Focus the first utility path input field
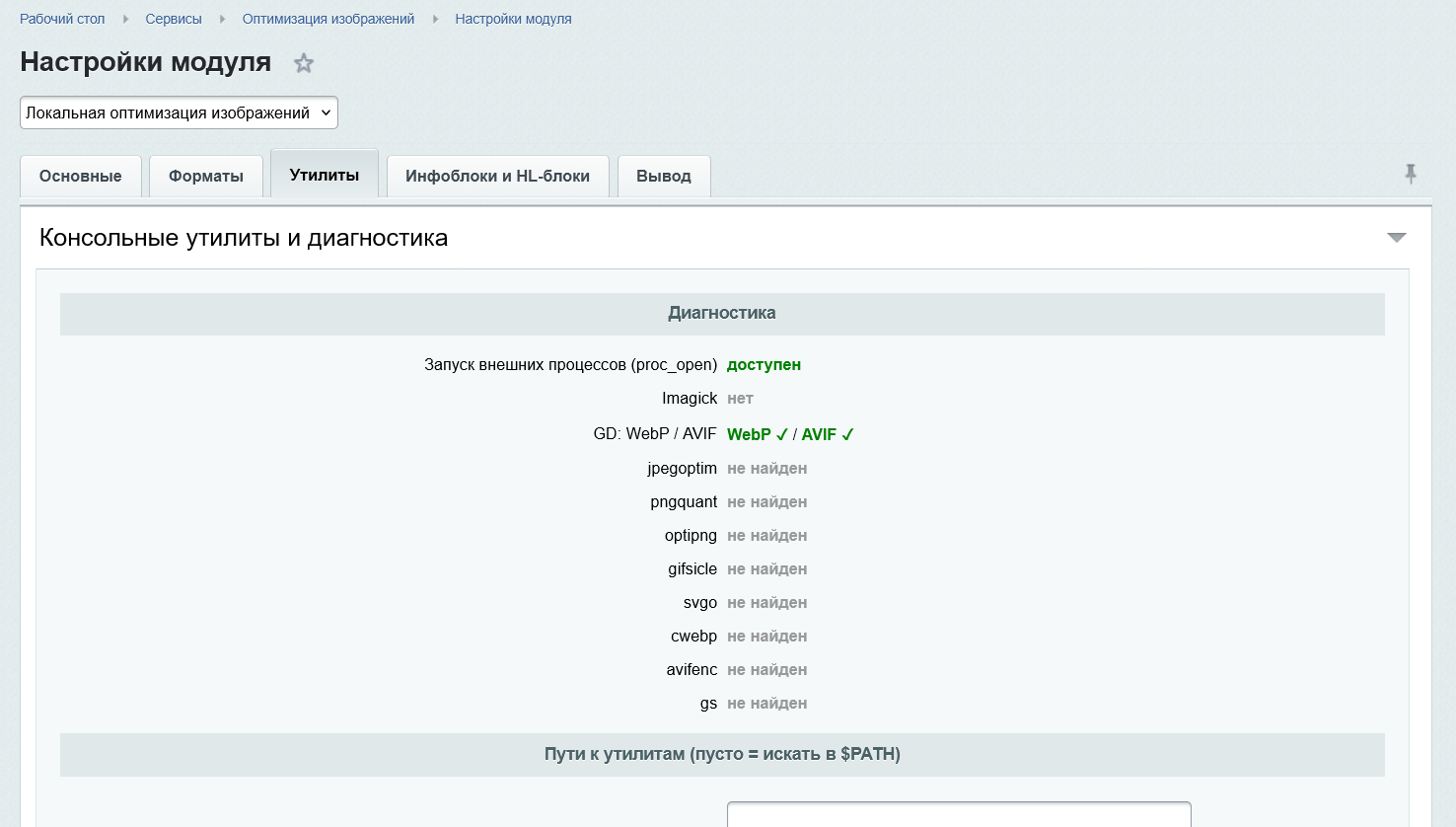Screen dimensions: 1456x827 point(959,814)
